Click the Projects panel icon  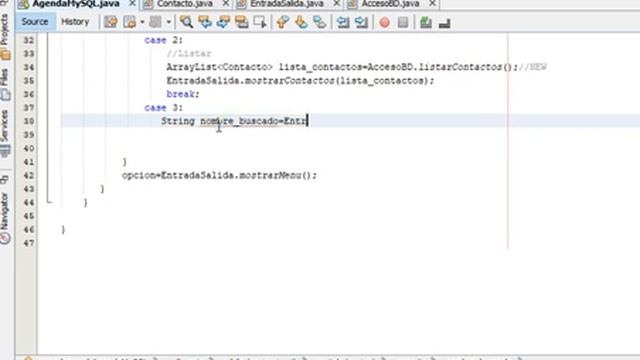(5, 54)
